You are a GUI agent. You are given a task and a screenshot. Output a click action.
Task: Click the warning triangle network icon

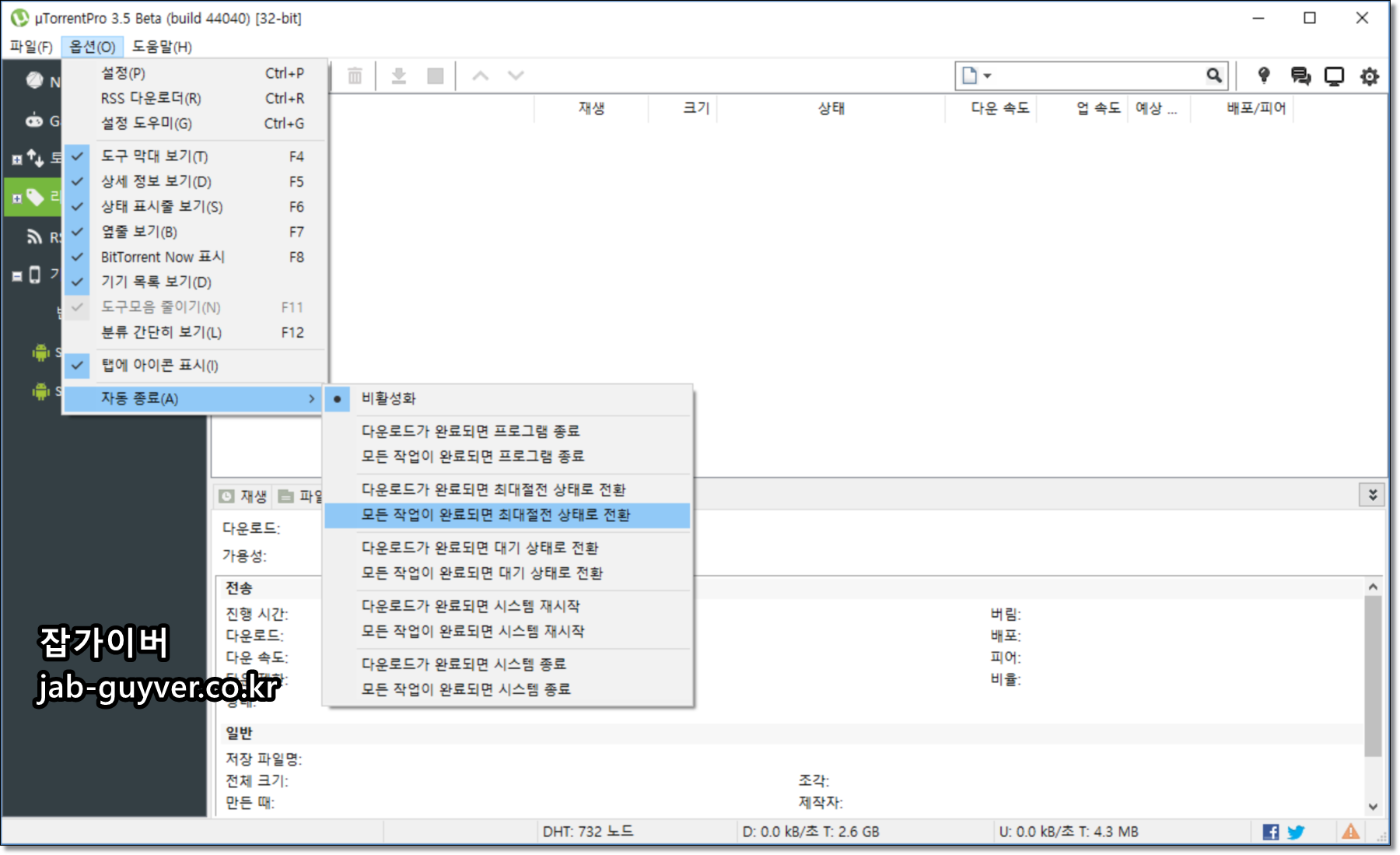tap(1351, 832)
